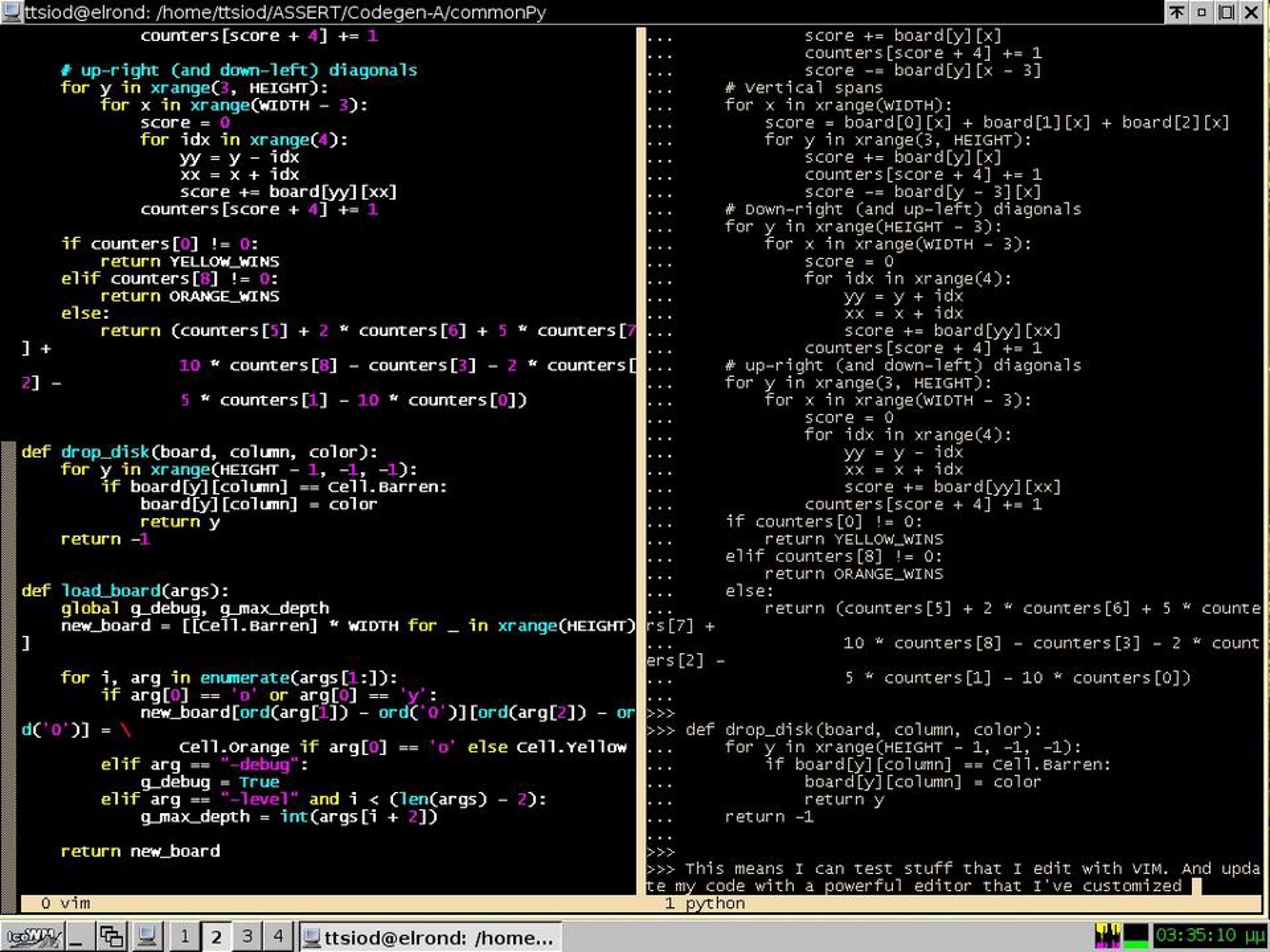Focus the '0 vim' status bar label
This screenshot has height=952, width=1270.
pyautogui.click(x=66, y=903)
